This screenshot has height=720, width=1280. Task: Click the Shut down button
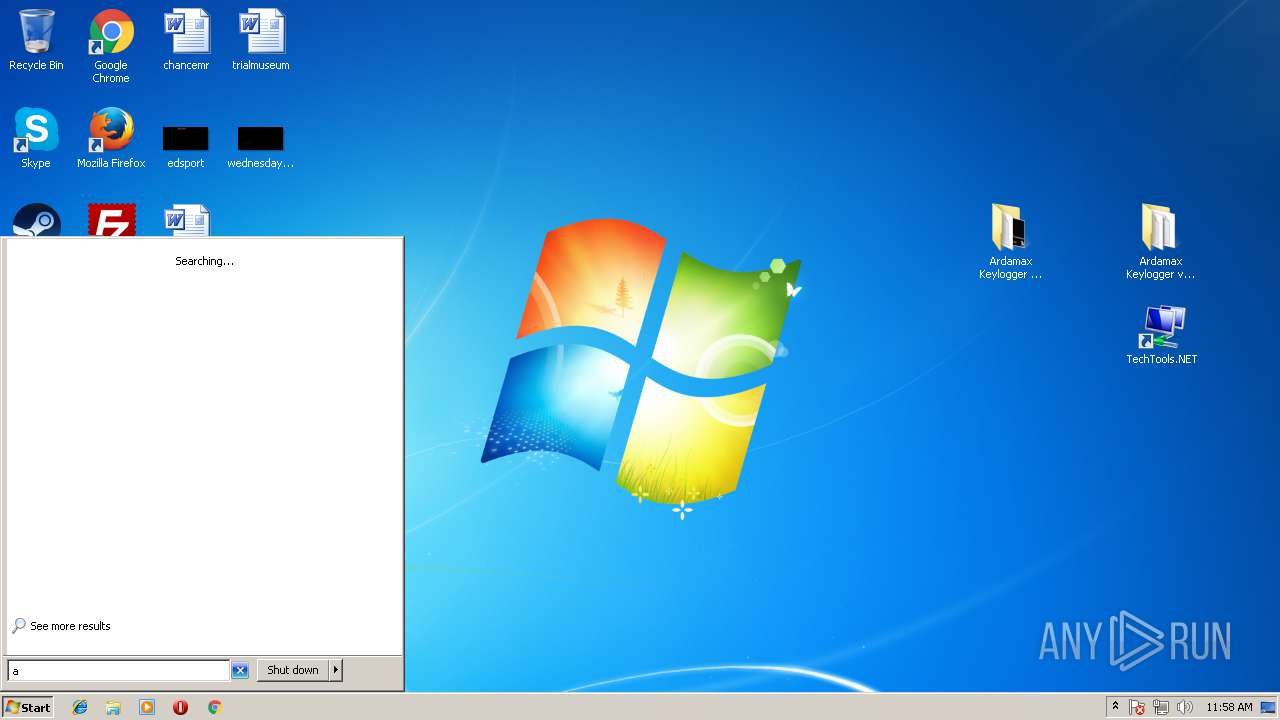coord(293,670)
